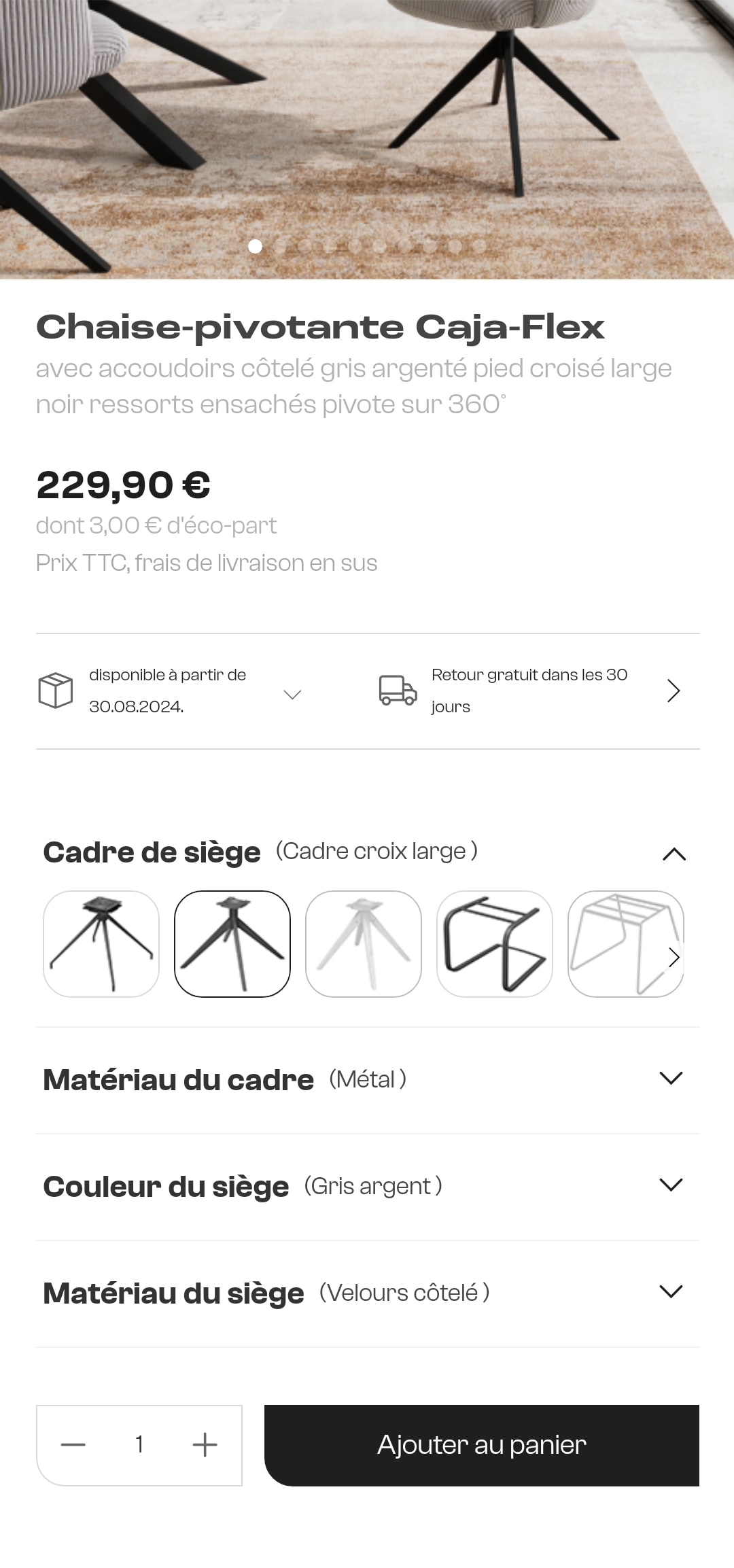Collapse the Cadre de siège section

point(674,854)
